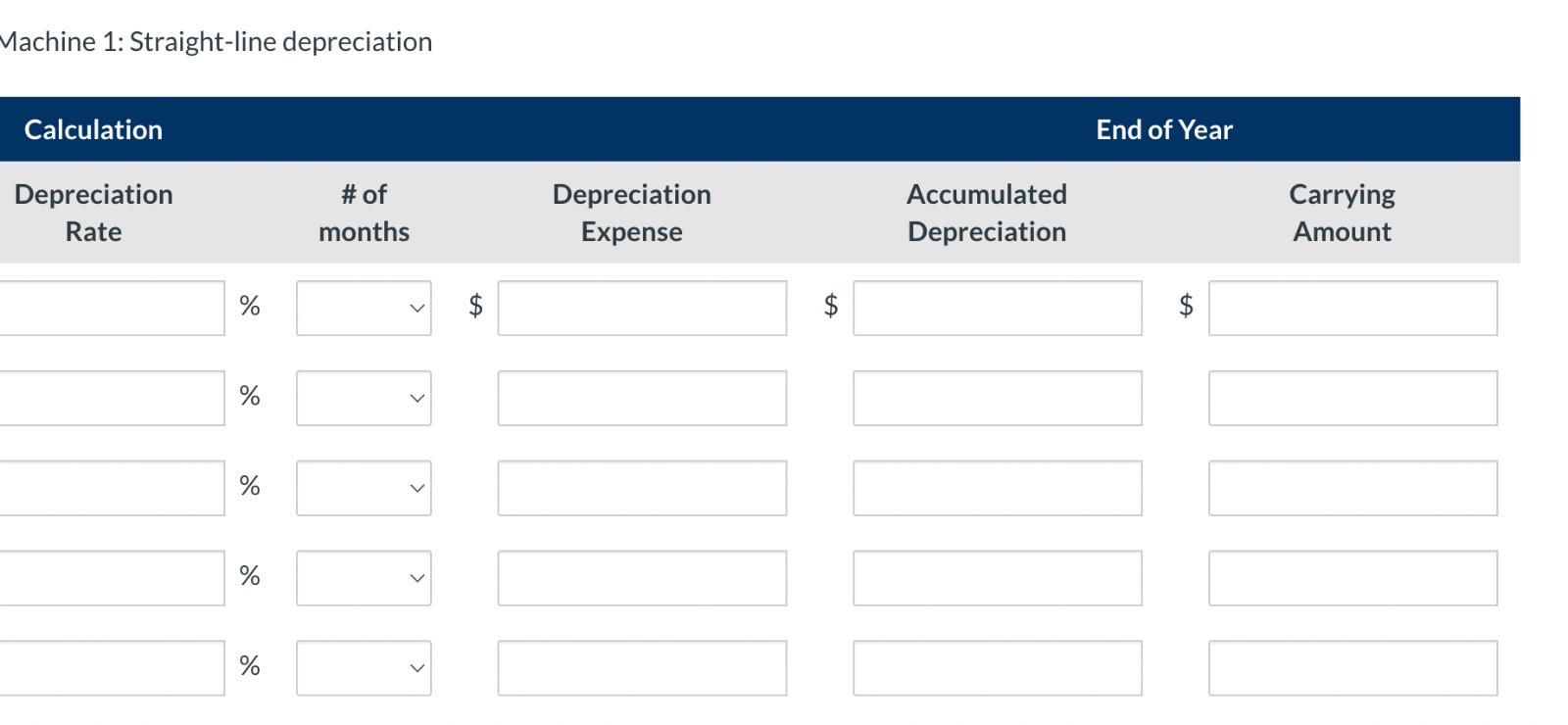Open the second row # of months dropdown
The height and width of the screenshot is (725, 1568).
364,398
